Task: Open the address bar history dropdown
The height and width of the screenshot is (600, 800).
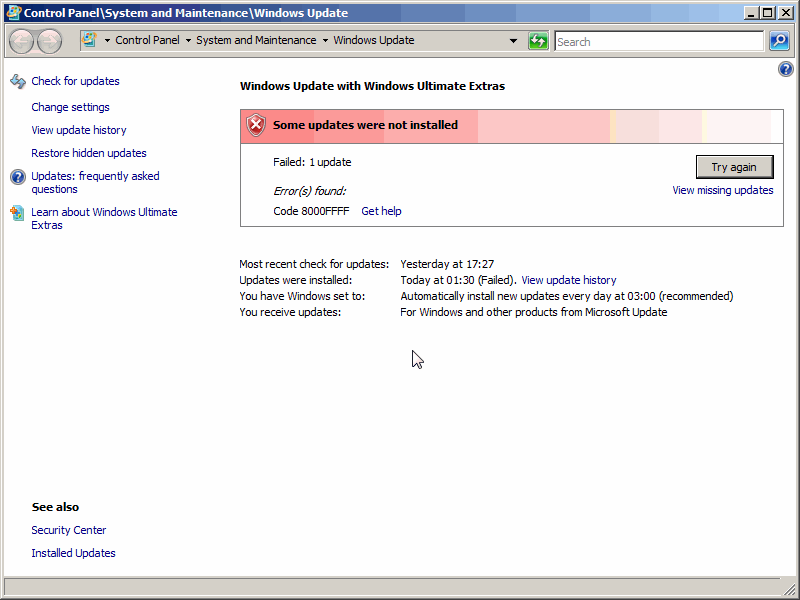Action: click(x=513, y=41)
